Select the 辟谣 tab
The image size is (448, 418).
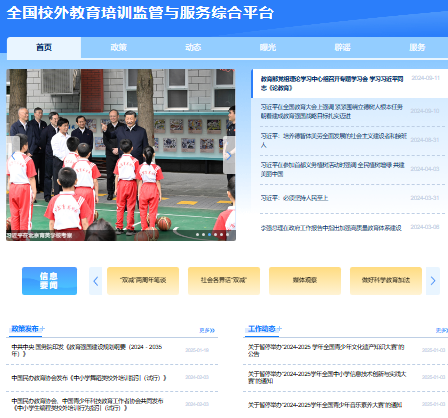coord(343,48)
